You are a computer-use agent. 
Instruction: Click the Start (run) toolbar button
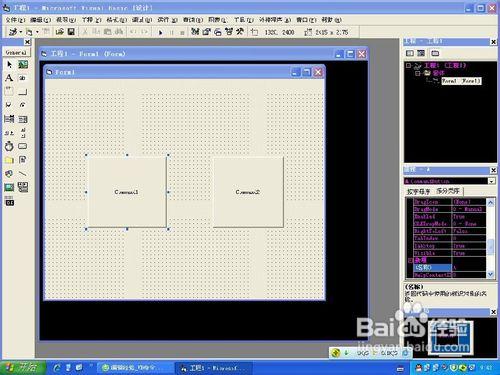[161, 32]
